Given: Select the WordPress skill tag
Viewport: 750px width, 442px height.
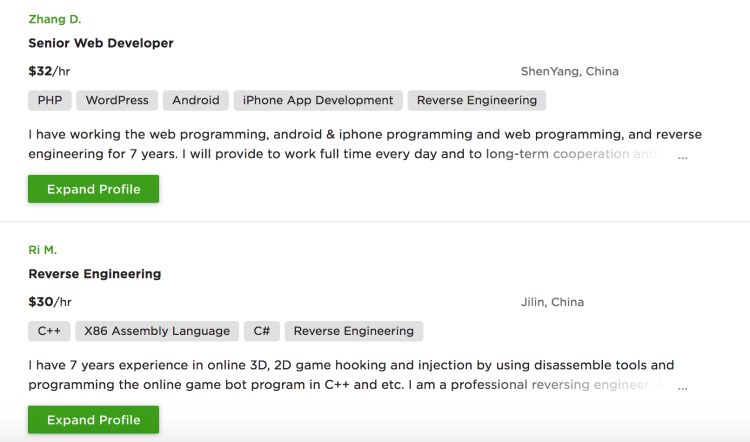Looking at the screenshot, I should click(x=117, y=100).
